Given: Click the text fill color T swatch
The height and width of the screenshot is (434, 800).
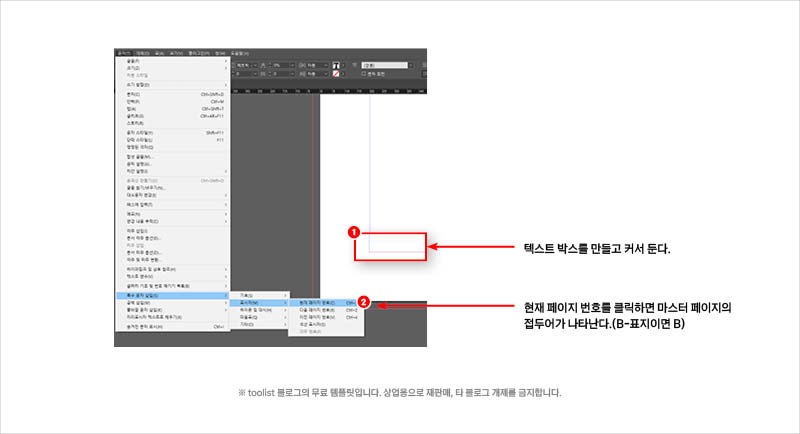Looking at the screenshot, I should coord(336,65).
